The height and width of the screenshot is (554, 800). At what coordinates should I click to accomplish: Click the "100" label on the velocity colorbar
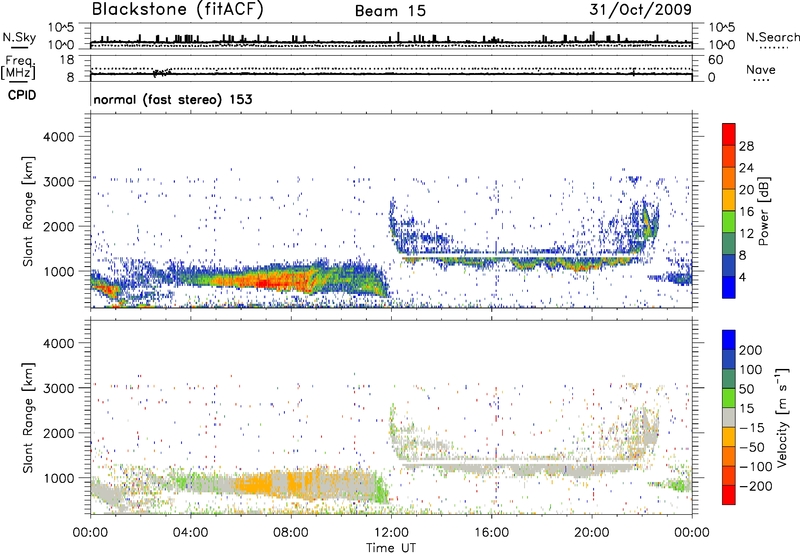pos(751,370)
